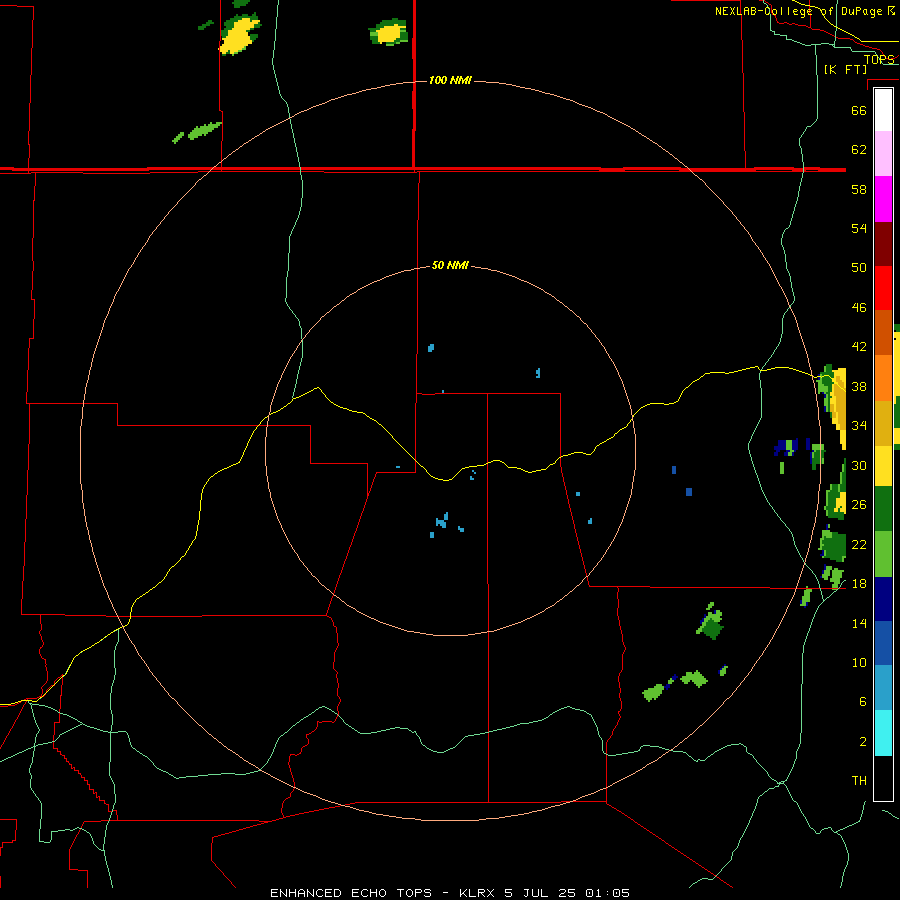Pick the dark green legend swatch
The height and width of the screenshot is (900, 900).
click(883, 509)
